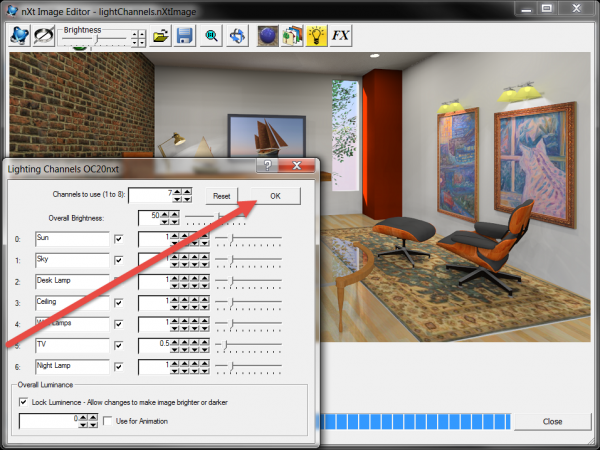The image size is (600, 450).
Task: Click the Reset button
Action: 222,196
